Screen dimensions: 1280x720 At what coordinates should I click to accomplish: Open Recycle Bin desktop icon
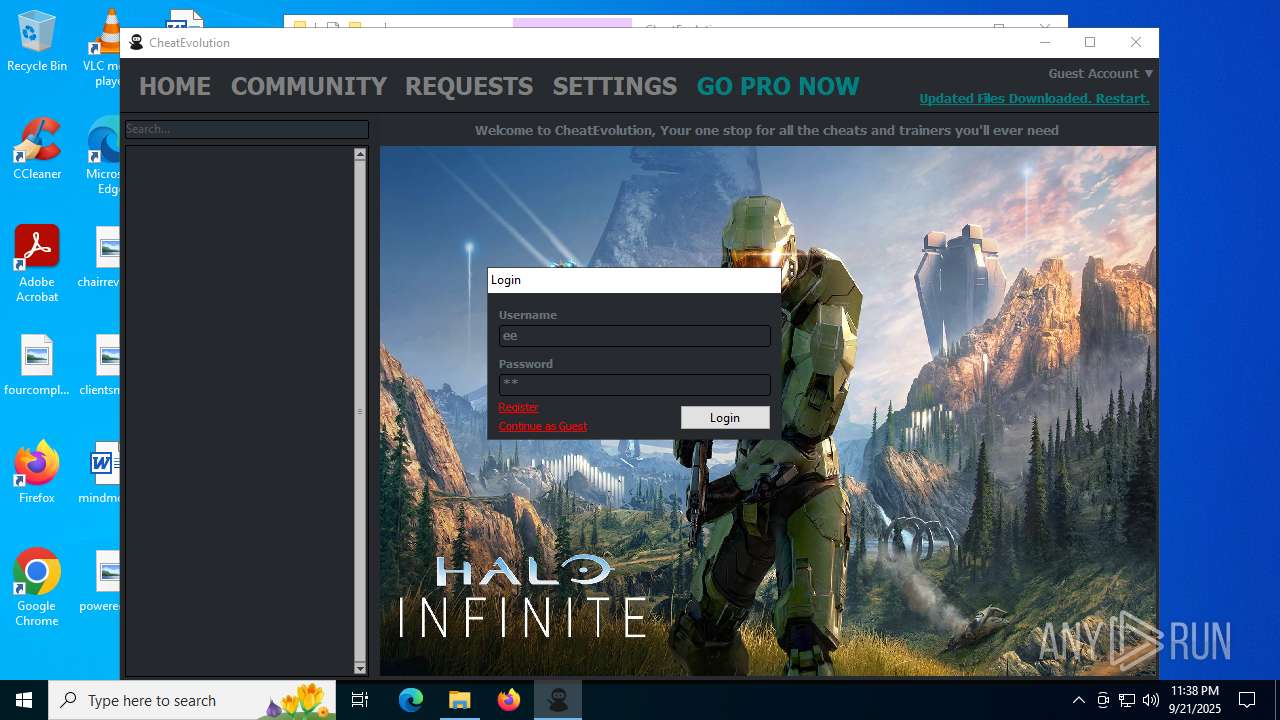[37, 42]
